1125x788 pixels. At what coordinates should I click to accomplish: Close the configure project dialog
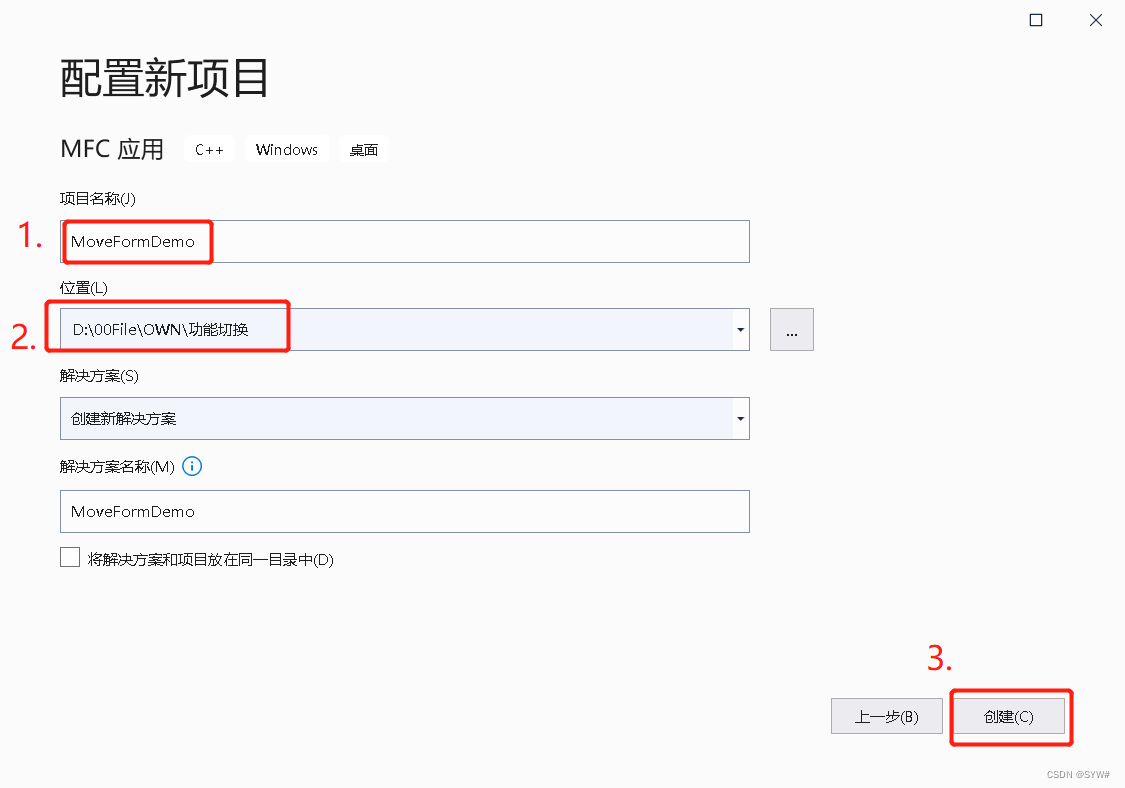[x=1095, y=19]
